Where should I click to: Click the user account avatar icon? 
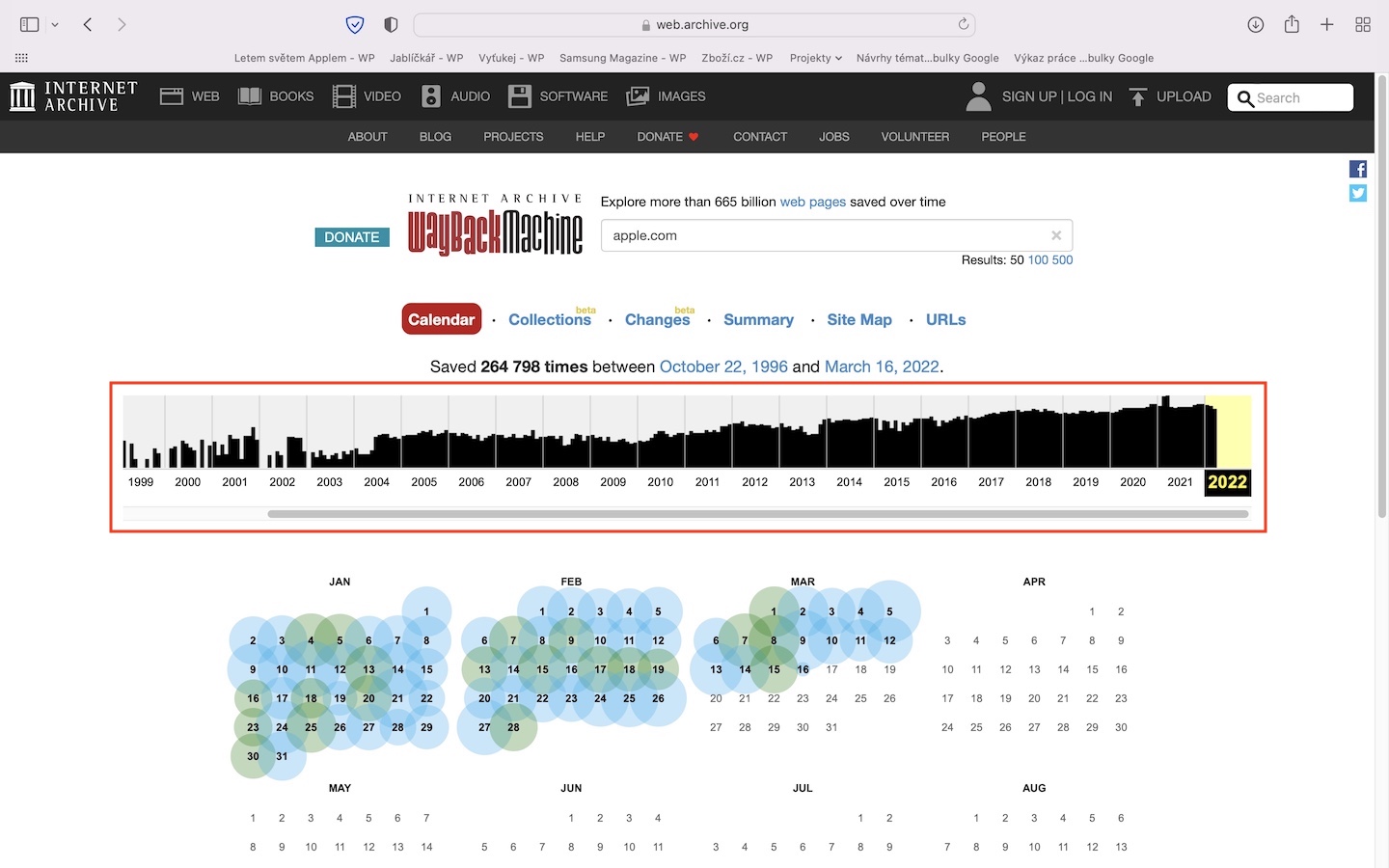point(978,96)
